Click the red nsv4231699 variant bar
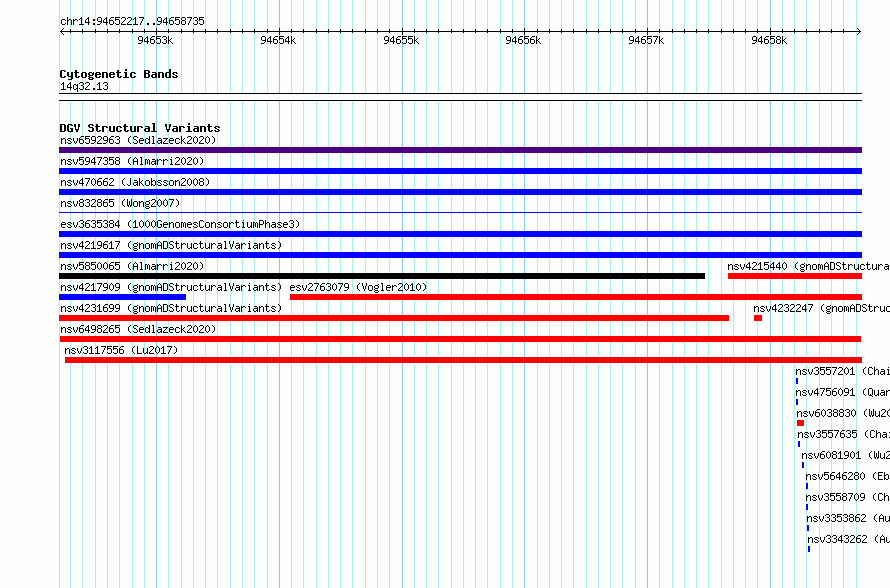This screenshot has width=890, height=588. [394, 318]
